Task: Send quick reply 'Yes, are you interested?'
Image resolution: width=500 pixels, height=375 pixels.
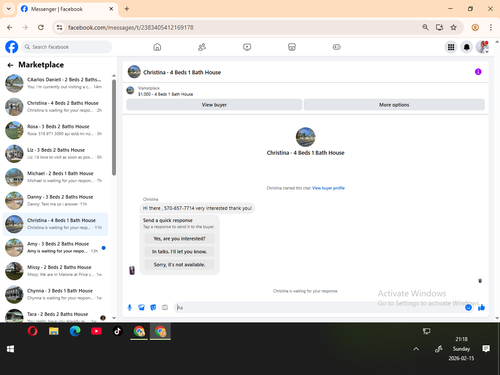Action: (x=179, y=239)
